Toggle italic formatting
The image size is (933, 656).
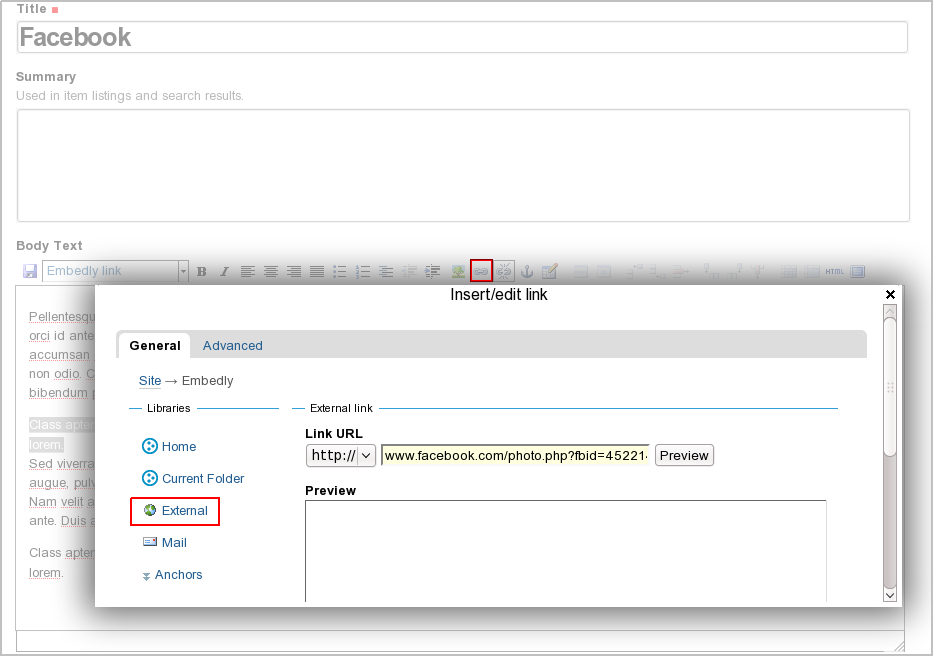(x=224, y=271)
